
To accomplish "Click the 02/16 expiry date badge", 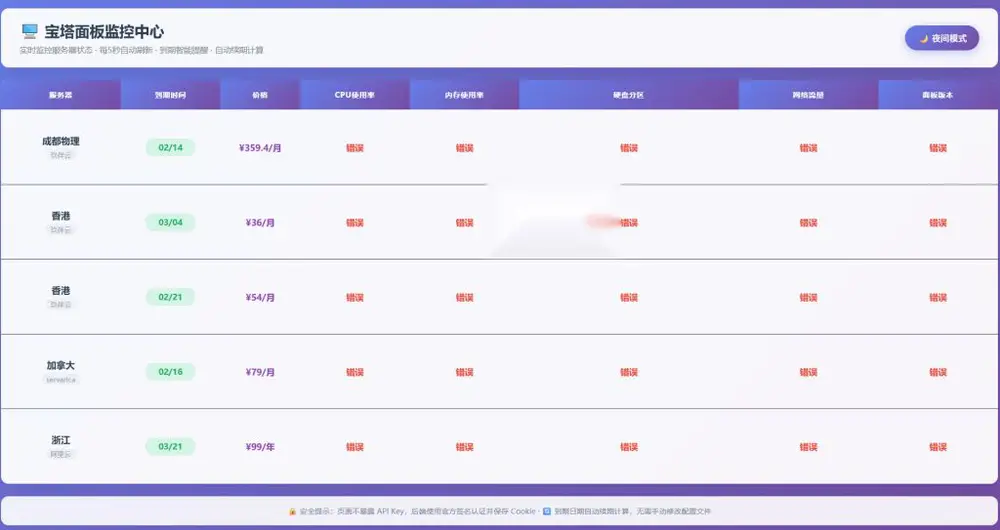I will (x=170, y=372).
